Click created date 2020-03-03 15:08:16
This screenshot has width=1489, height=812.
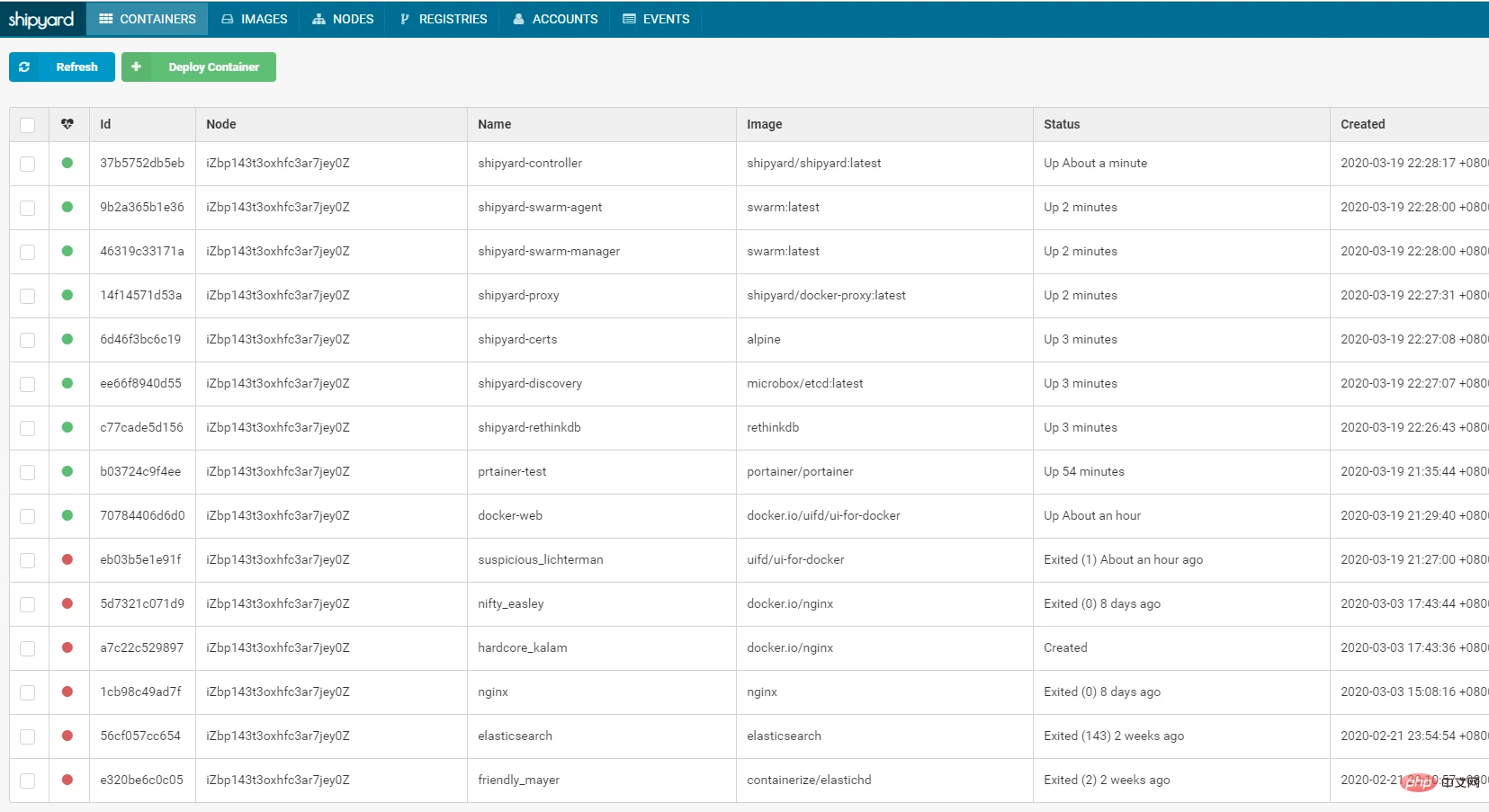click(x=1397, y=692)
